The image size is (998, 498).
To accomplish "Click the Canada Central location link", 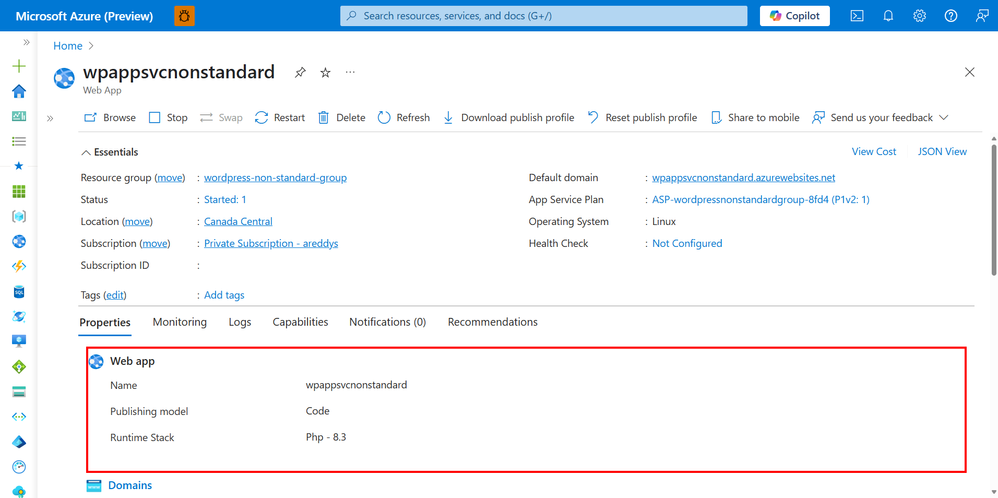I will (238, 222).
